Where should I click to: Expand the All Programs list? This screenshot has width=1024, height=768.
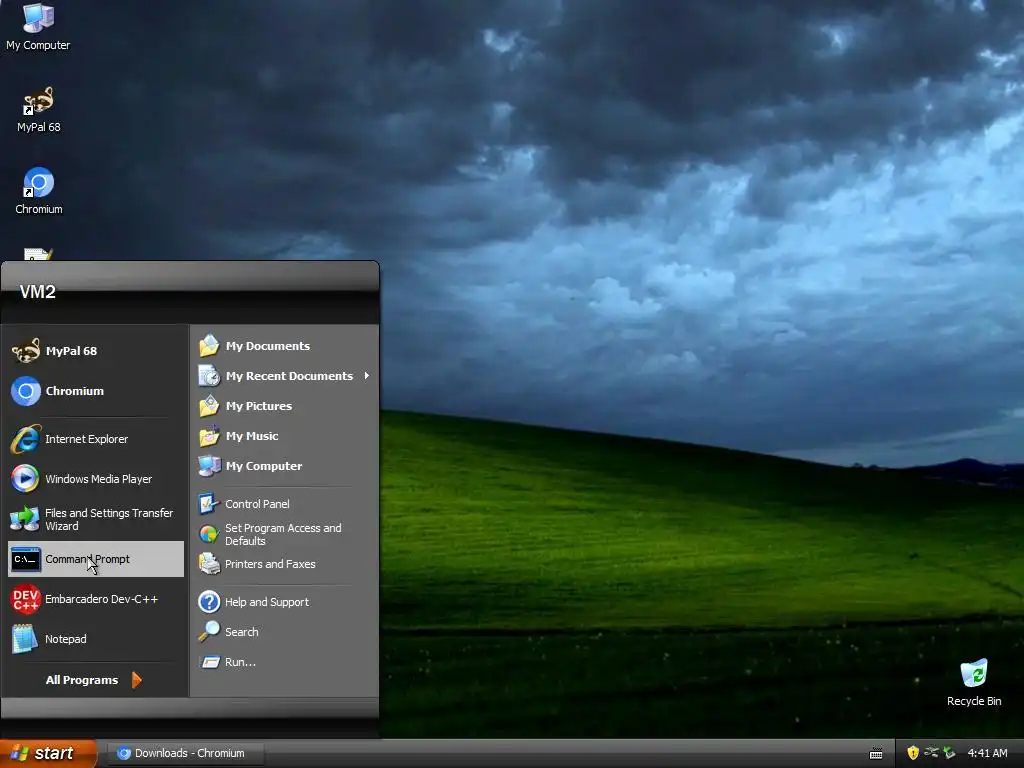coord(94,680)
